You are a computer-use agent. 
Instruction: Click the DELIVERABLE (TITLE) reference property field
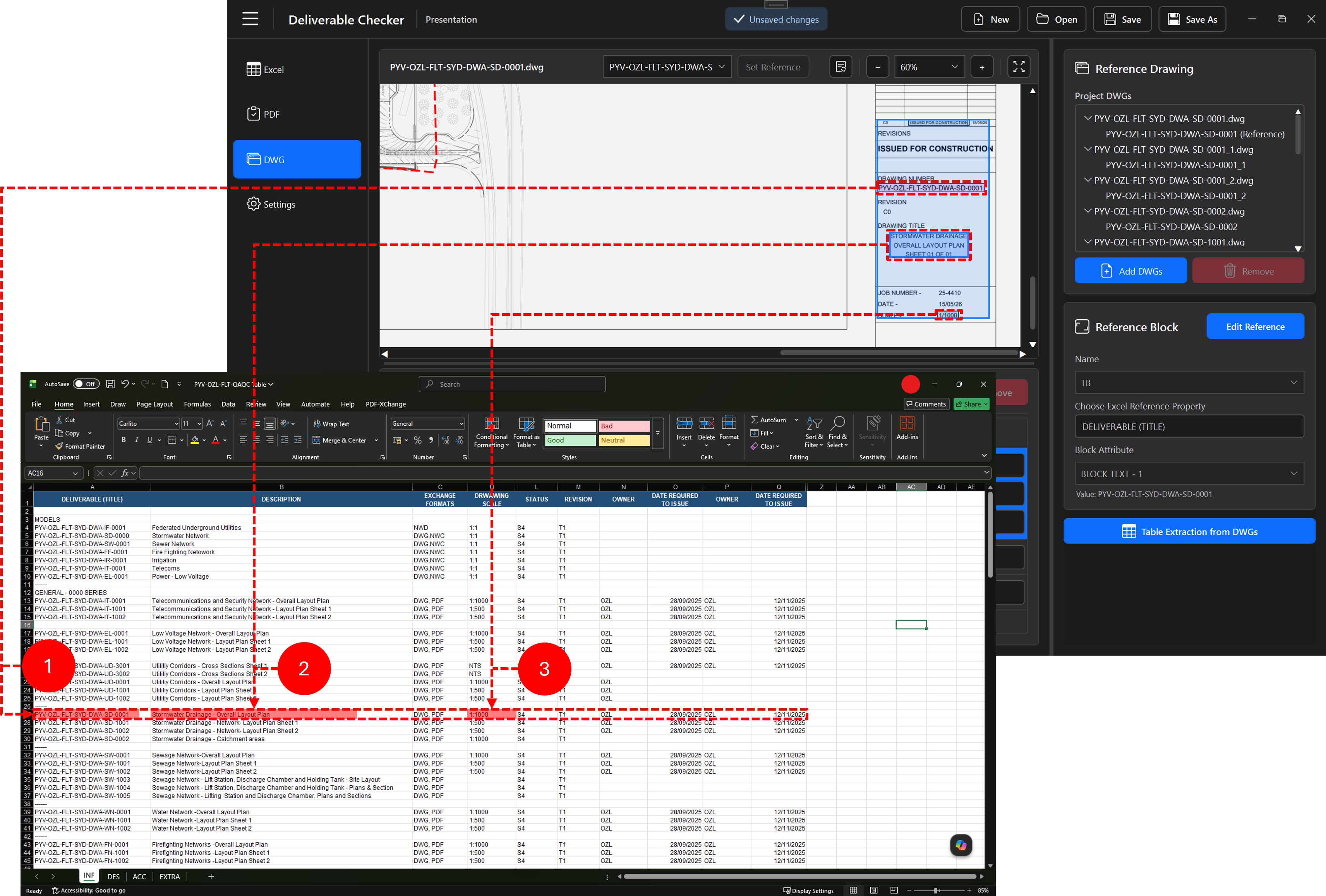click(x=1189, y=427)
